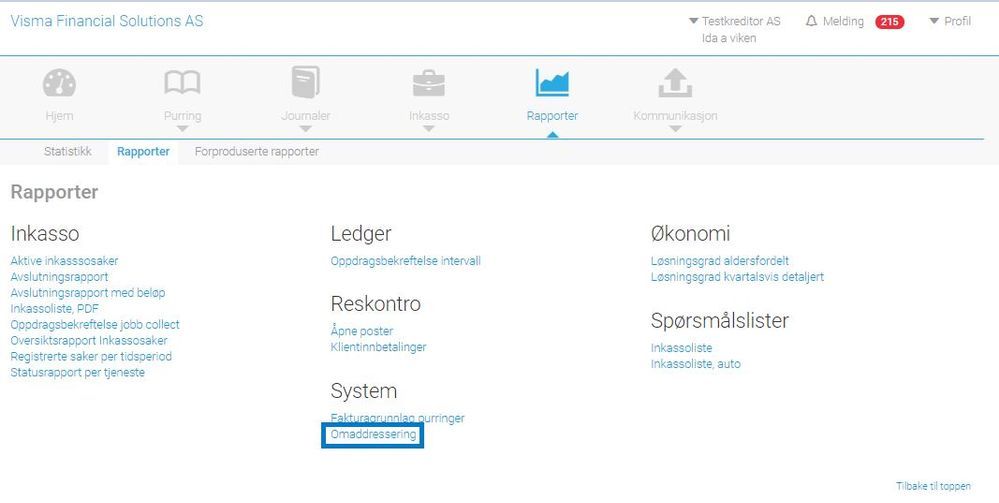This screenshot has height=503, width=999.
Task: Open Statusrapport per tjeneste report
Action: click(x=78, y=372)
